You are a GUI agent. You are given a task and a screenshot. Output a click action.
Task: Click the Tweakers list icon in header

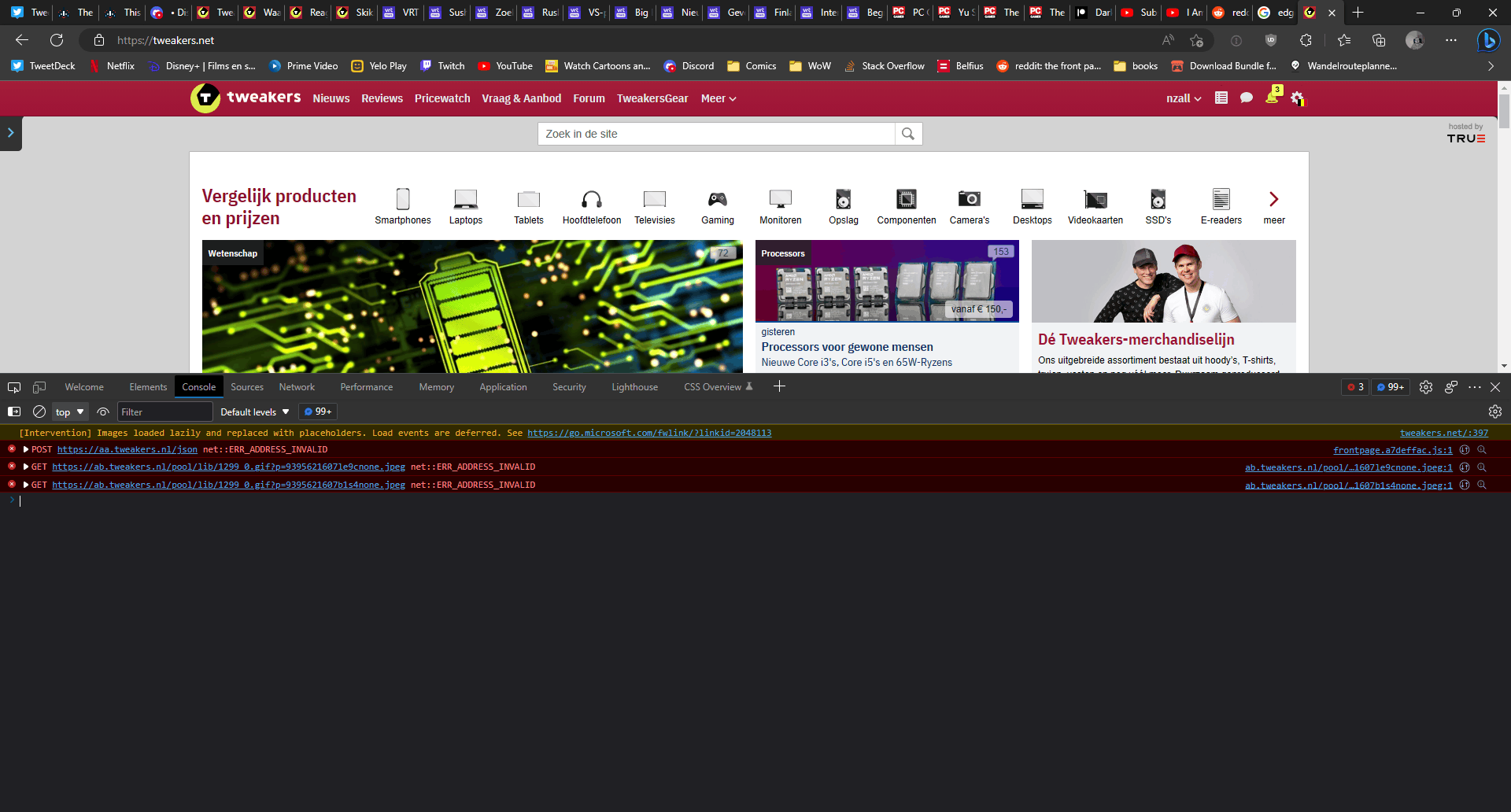pyautogui.click(x=1221, y=98)
